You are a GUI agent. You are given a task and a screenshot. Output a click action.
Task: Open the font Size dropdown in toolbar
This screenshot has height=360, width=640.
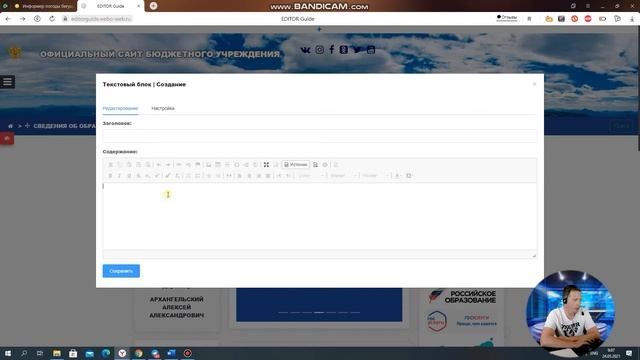[x=375, y=176]
